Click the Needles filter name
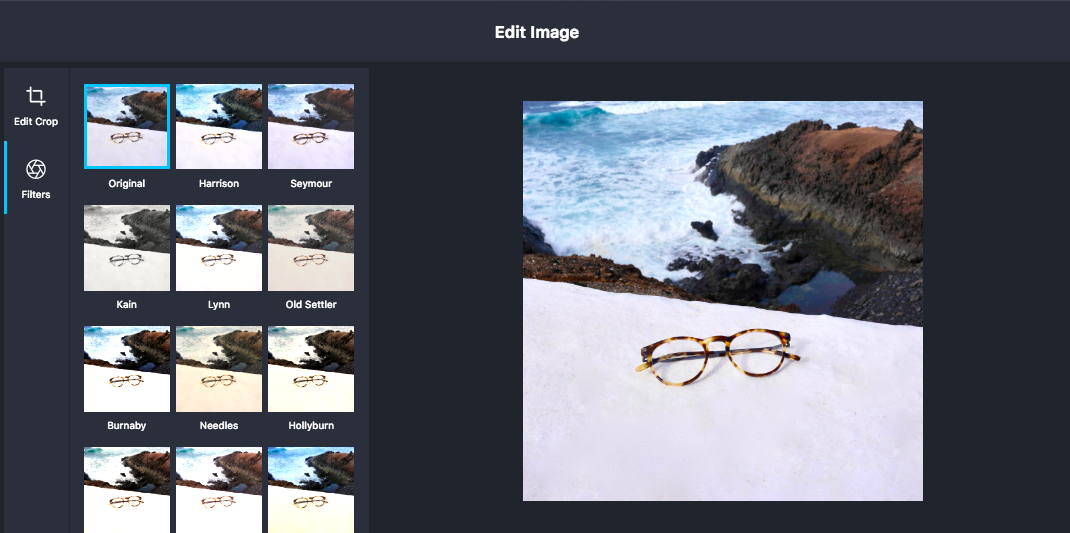Image resolution: width=1070 pixels, height=533 pixels. tap(219, 425)
